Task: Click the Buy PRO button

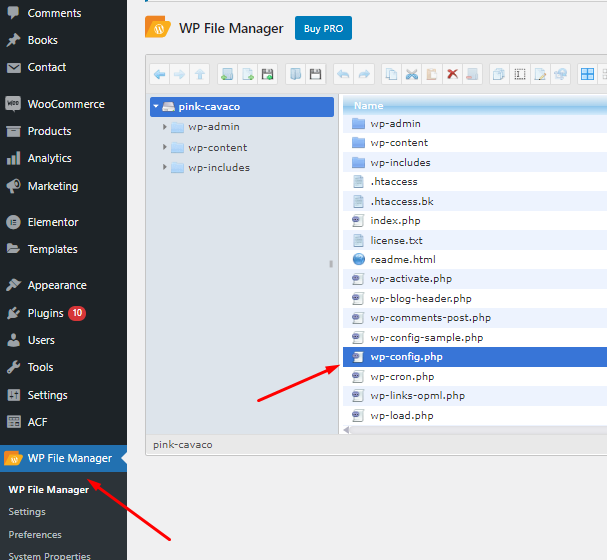Action: (x=323, y=28)
